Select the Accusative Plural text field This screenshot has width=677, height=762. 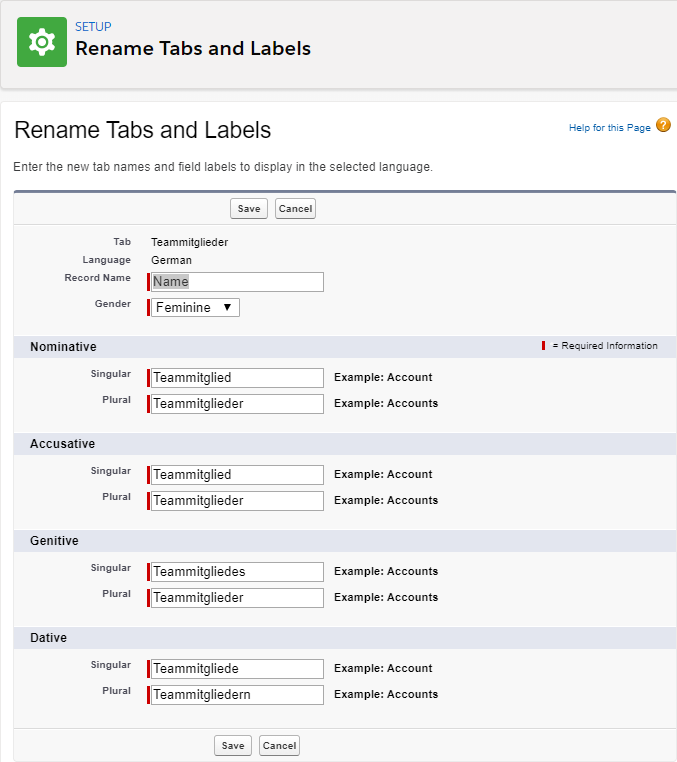(237, 501)
